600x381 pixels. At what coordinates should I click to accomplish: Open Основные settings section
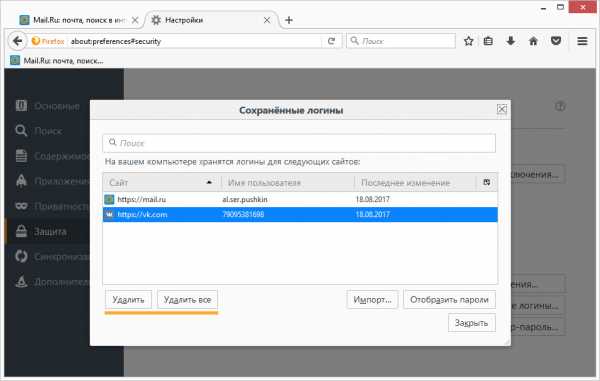pos(48,106)
